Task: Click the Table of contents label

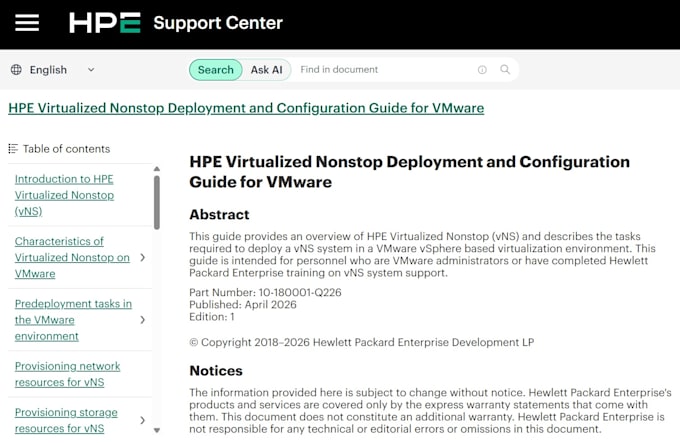Action: coord(66,149)
